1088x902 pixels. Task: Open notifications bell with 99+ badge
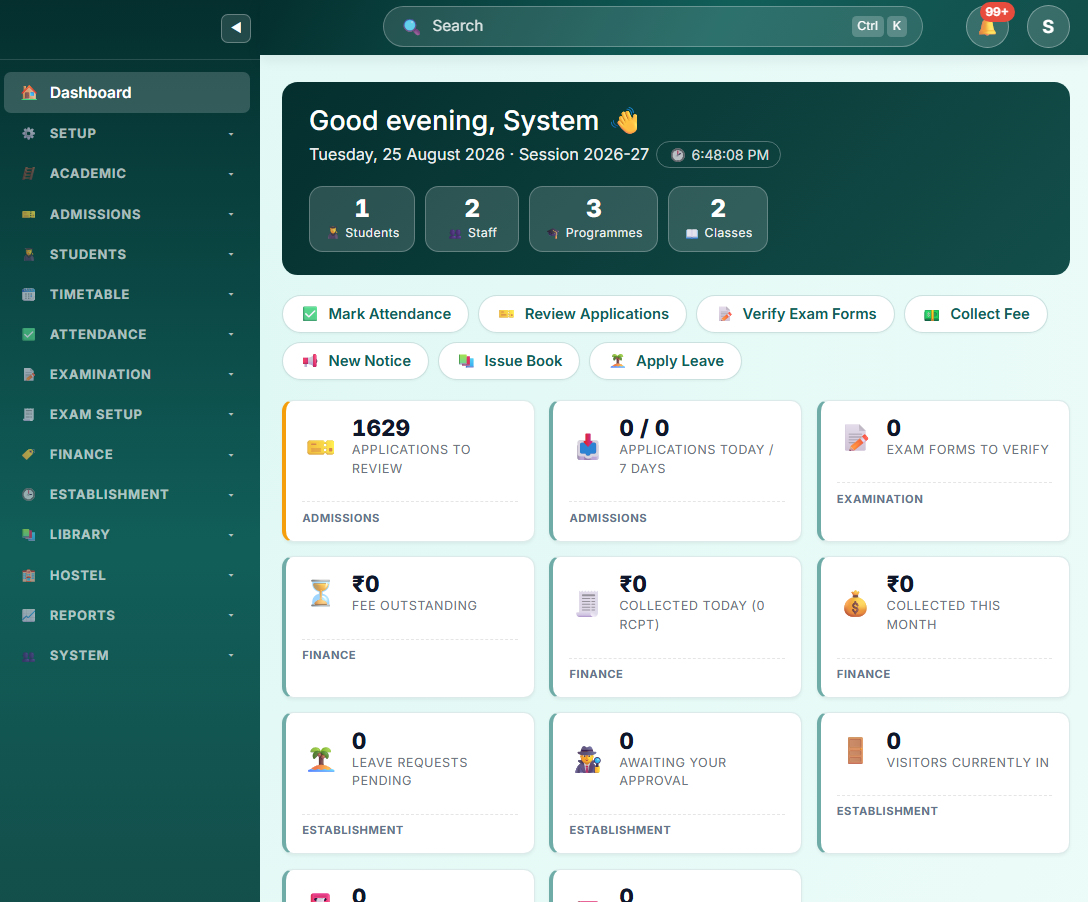tap(987, 26)
